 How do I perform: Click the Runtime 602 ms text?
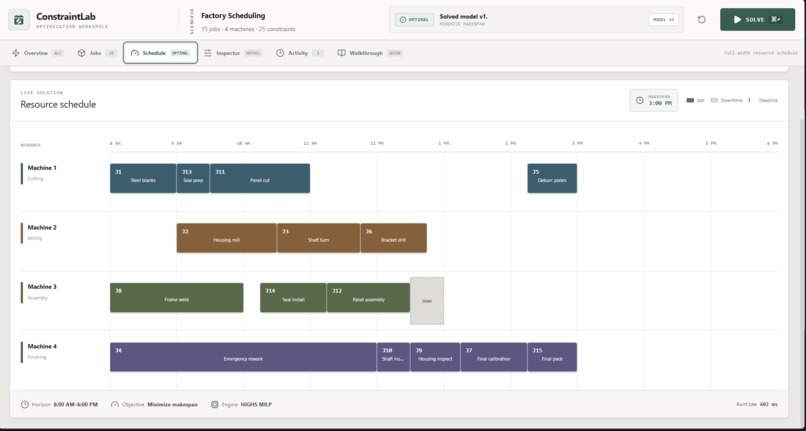(757, 404)
